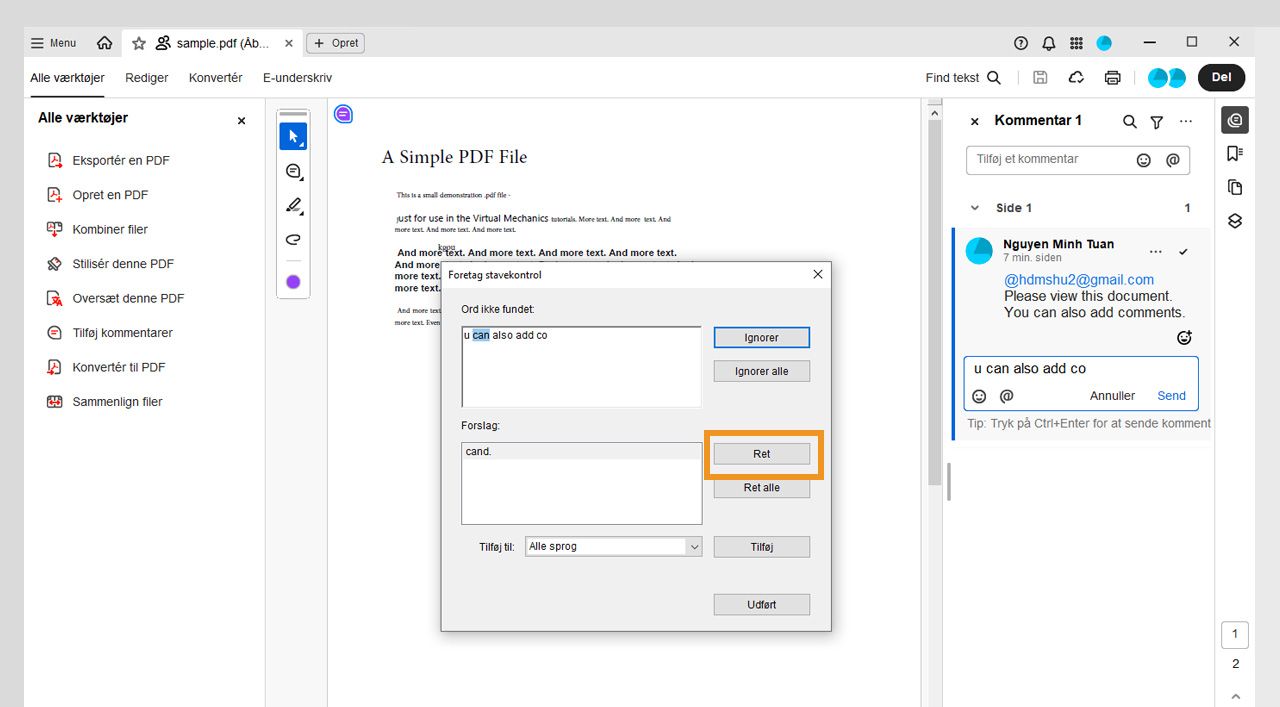Image resolution: width=1280 pixels, height=707 pixels.
Task: Click the Ignorer button
Action: click(761, 338)
